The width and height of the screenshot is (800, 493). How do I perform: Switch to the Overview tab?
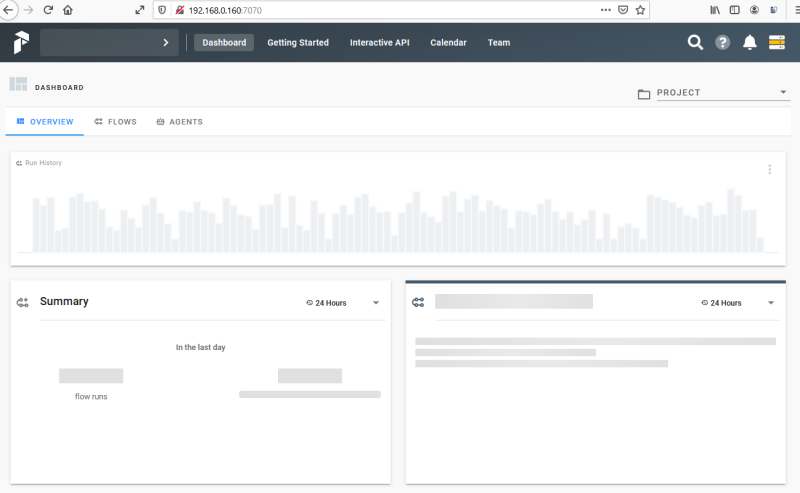(x=45, y=121)
